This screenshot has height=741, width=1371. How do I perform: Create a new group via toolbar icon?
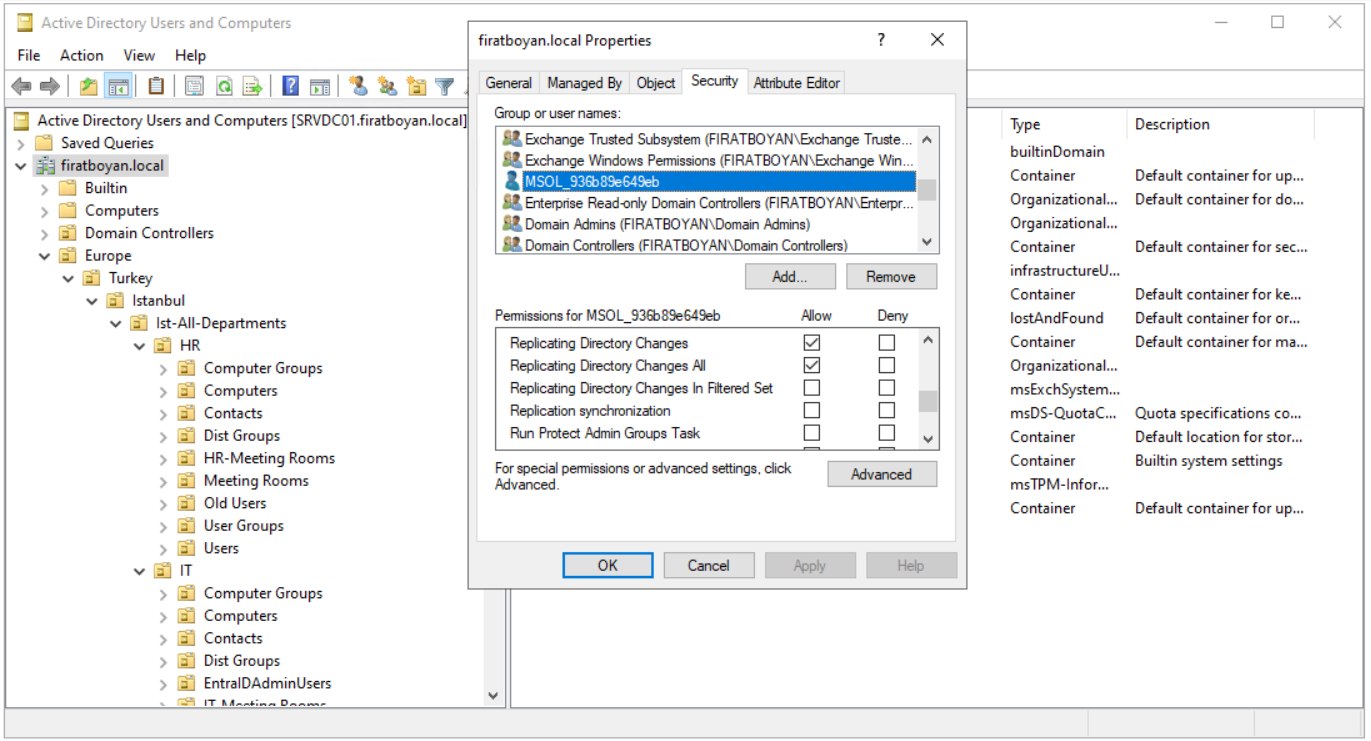click(387, 87)
